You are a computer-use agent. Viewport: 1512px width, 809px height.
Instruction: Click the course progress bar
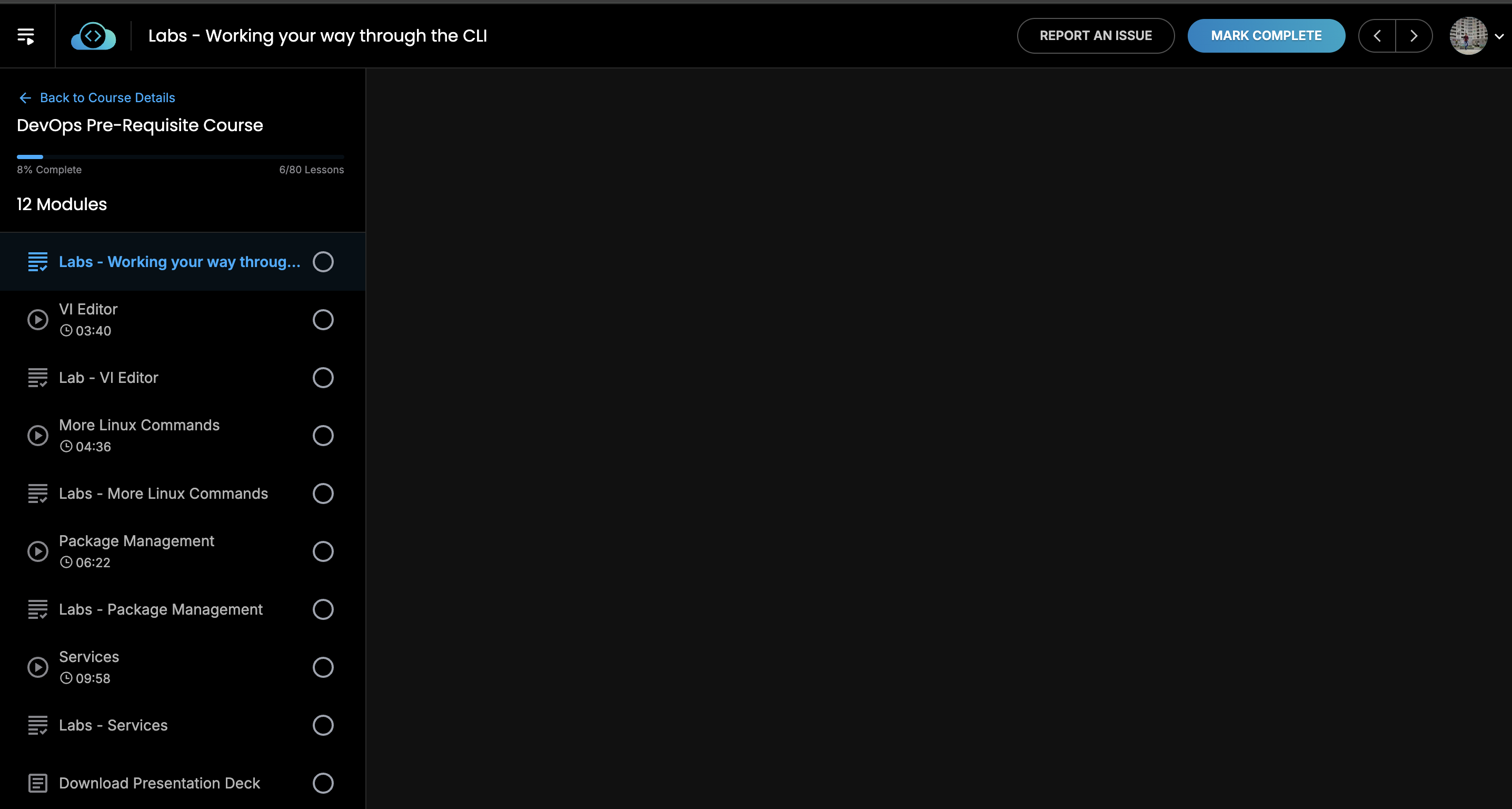180,157
